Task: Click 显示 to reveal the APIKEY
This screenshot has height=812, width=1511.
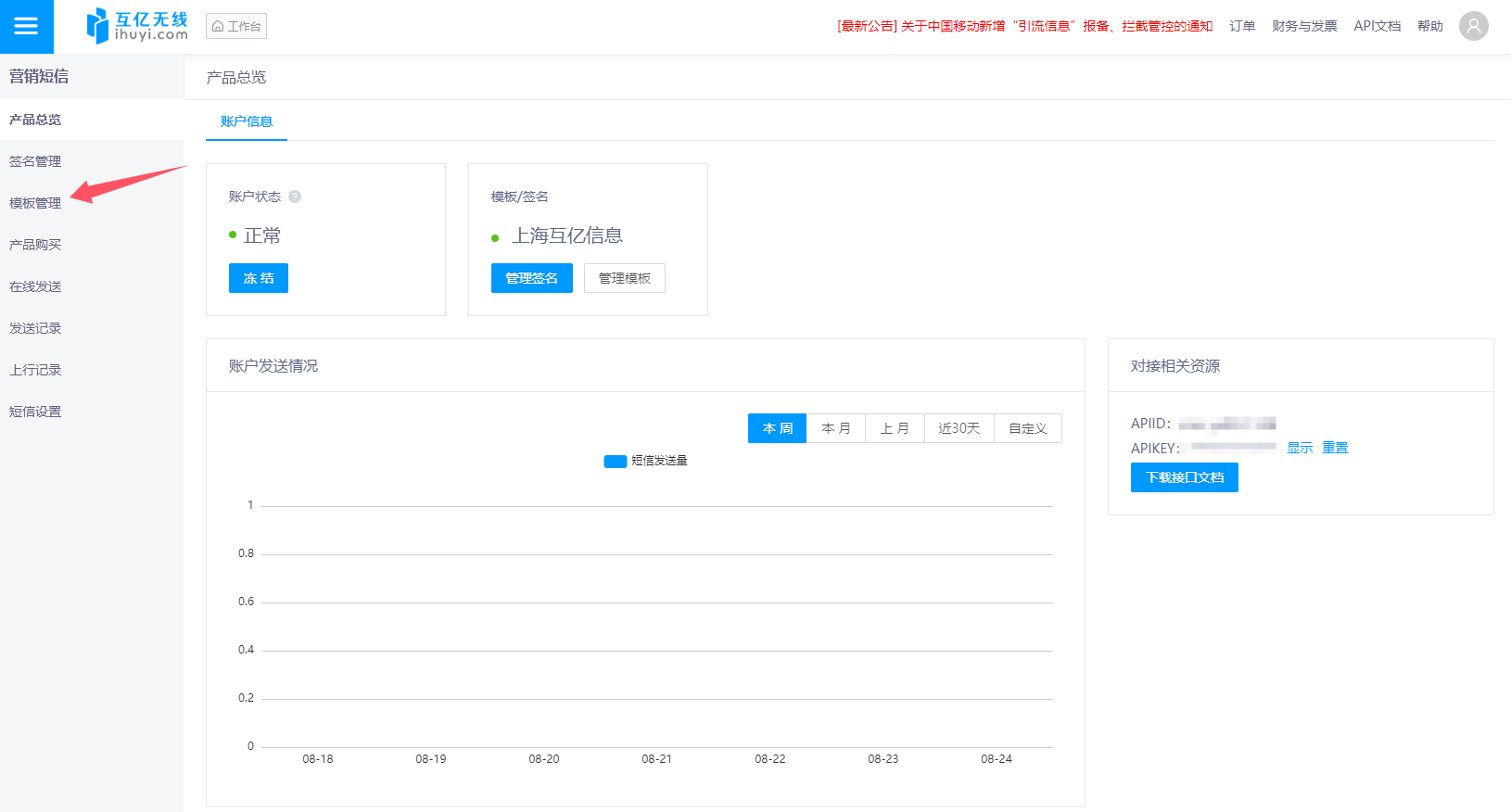Action: [1299, 448]
